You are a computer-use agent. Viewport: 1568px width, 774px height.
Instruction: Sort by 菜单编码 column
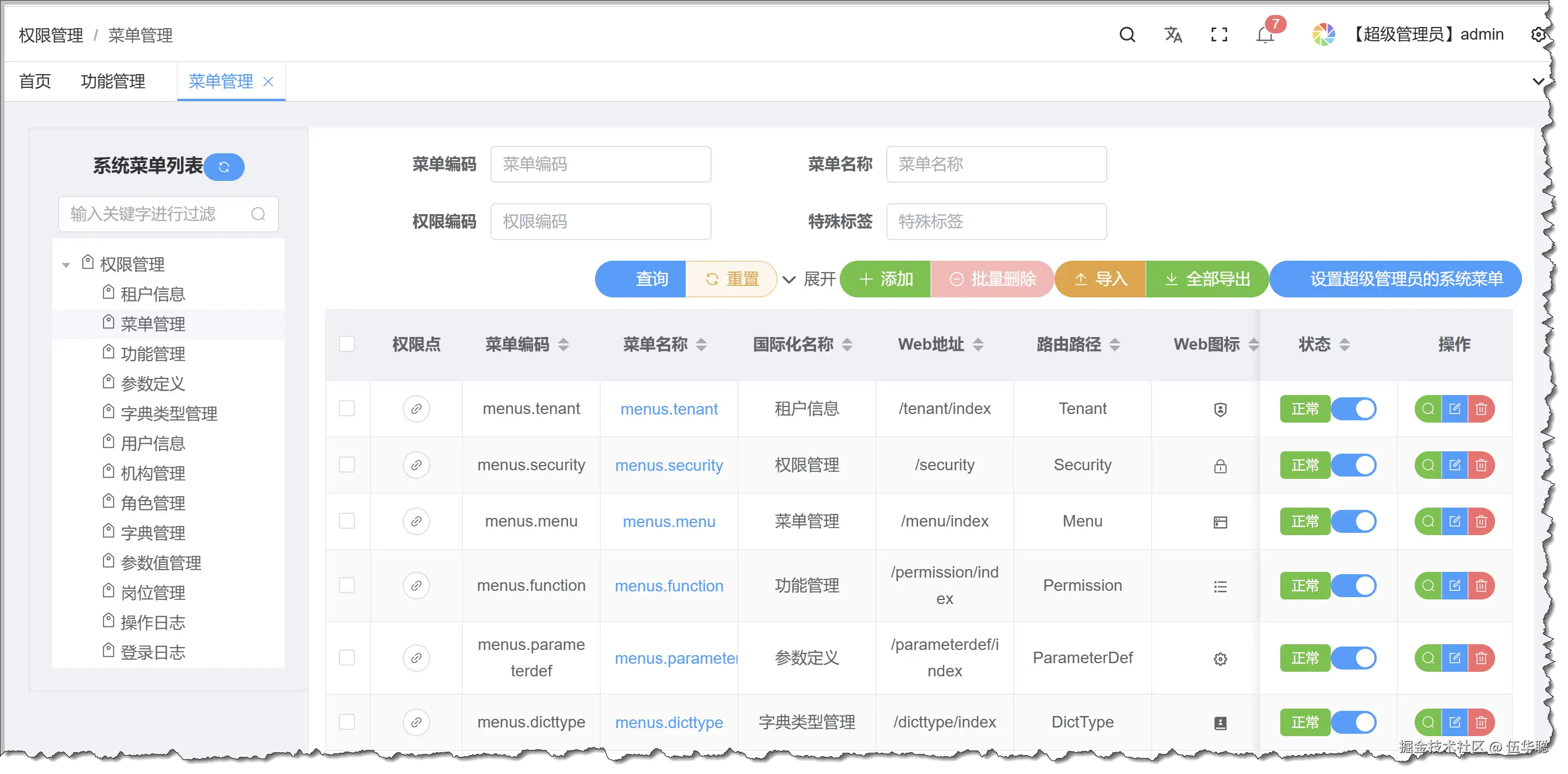coord(563,345)
